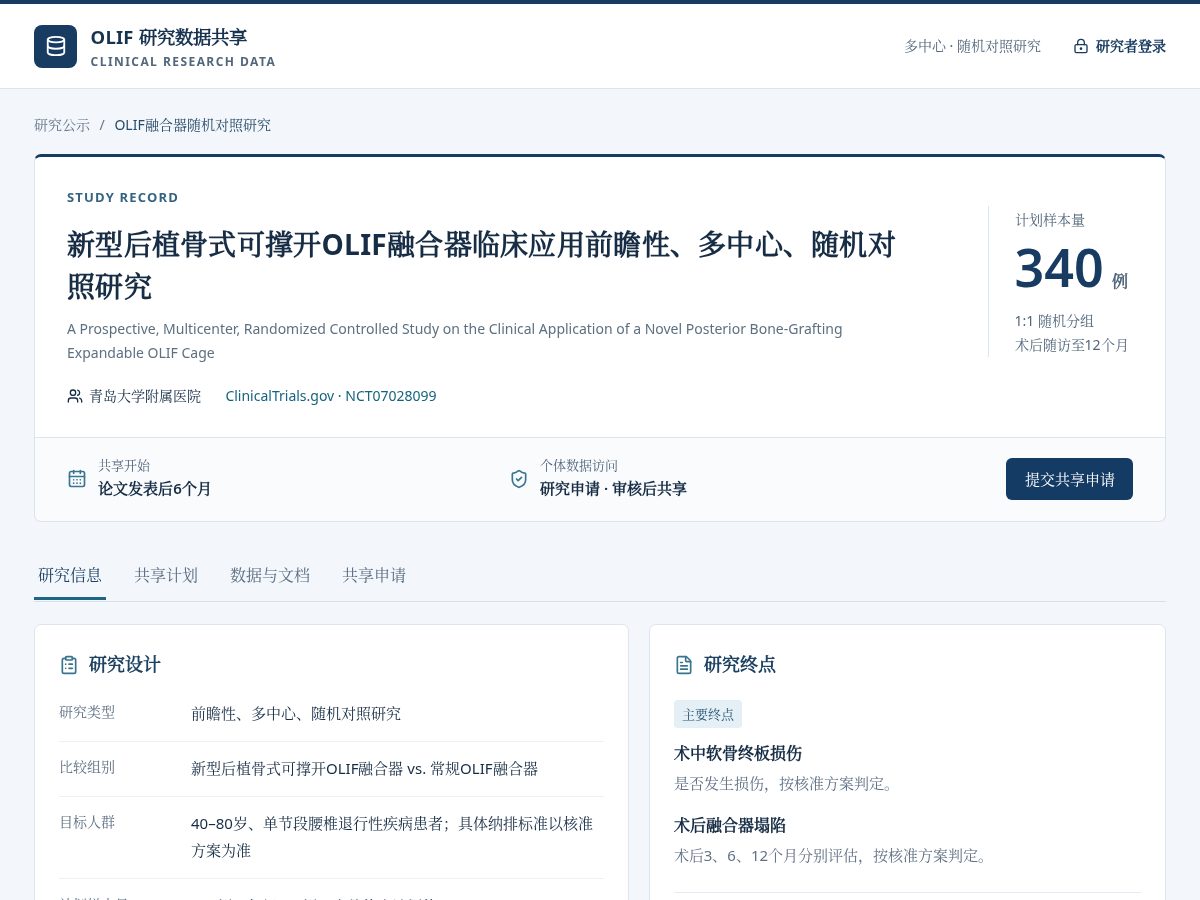Click the 主要终点 badge
1200x900 pixels.
(x=708, y=714)
